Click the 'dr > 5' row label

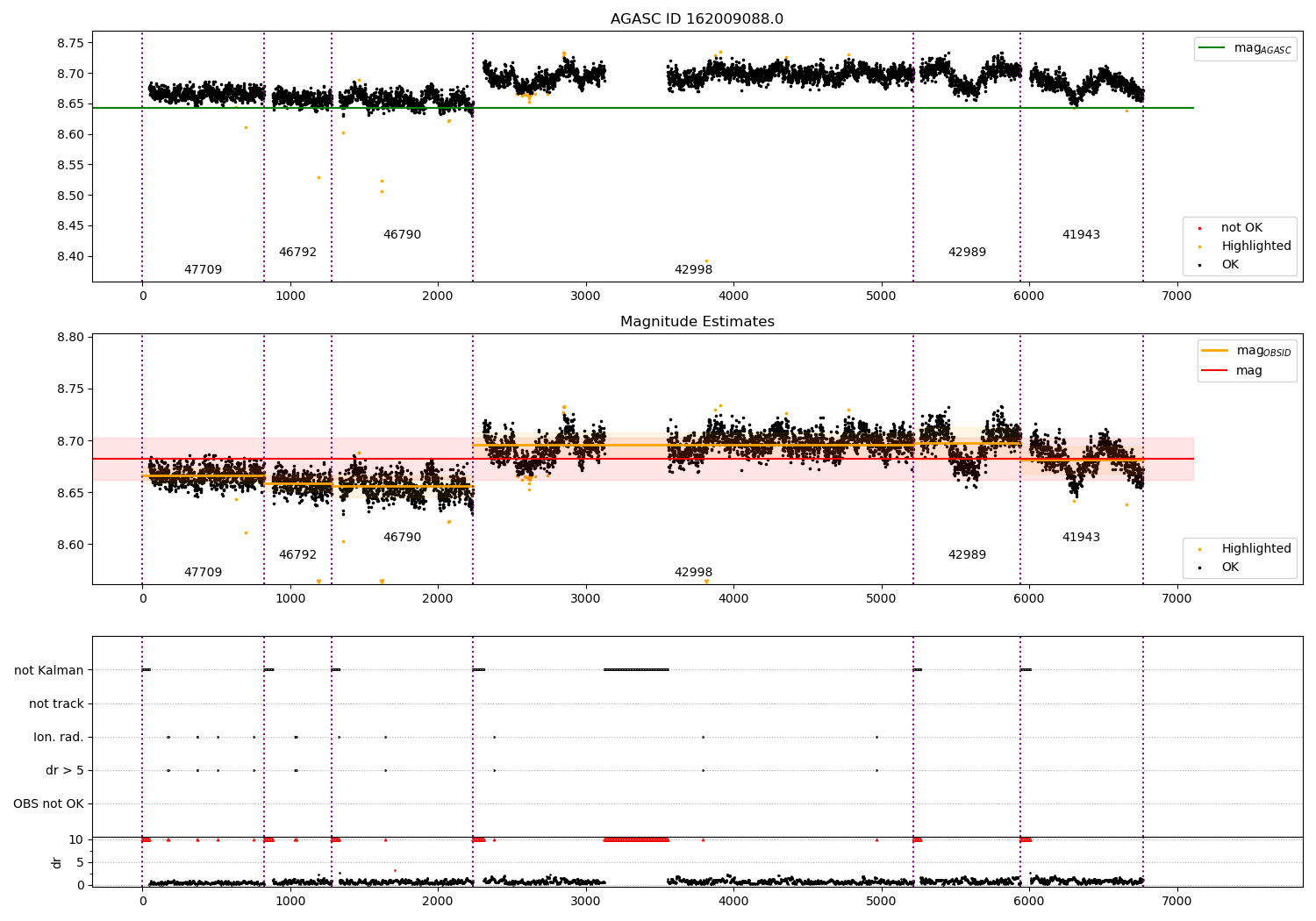[65, 770]
